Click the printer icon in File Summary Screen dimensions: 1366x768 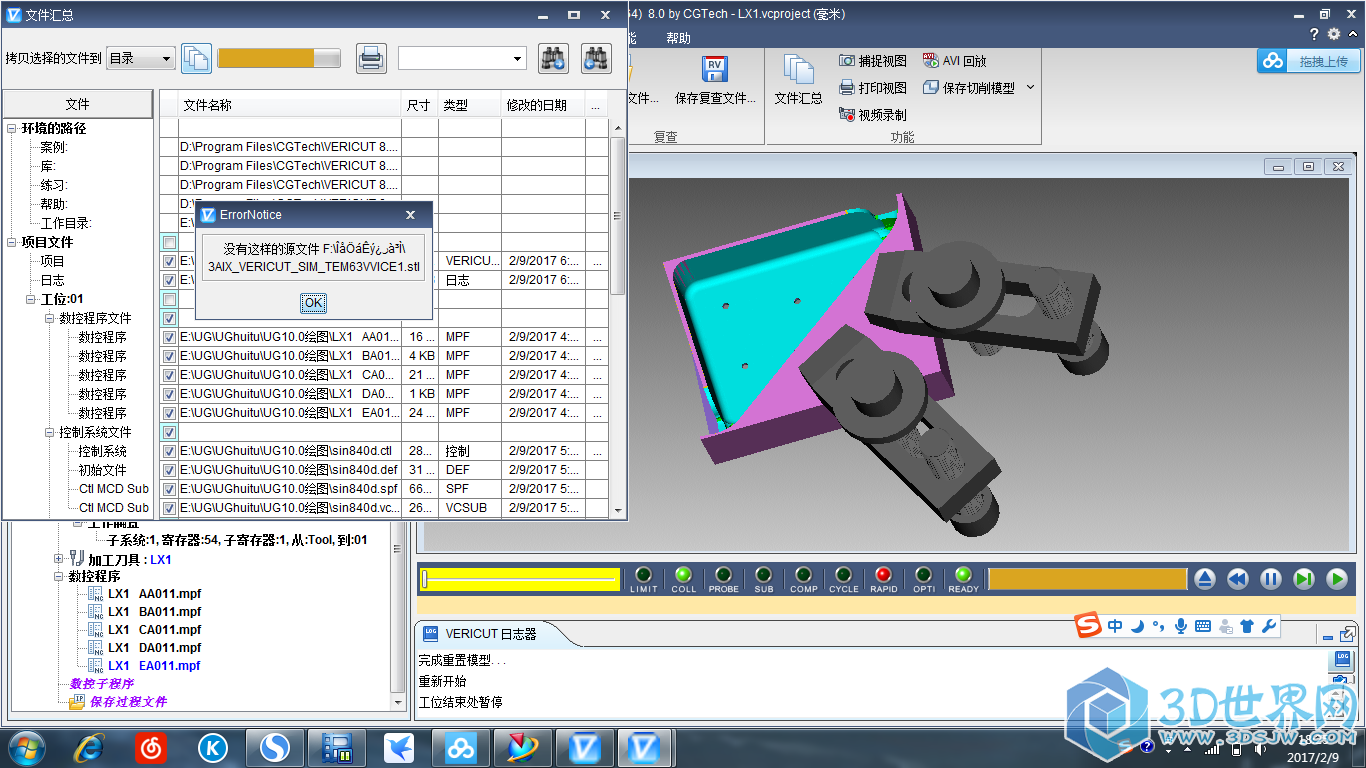click(x=371, y=58)
